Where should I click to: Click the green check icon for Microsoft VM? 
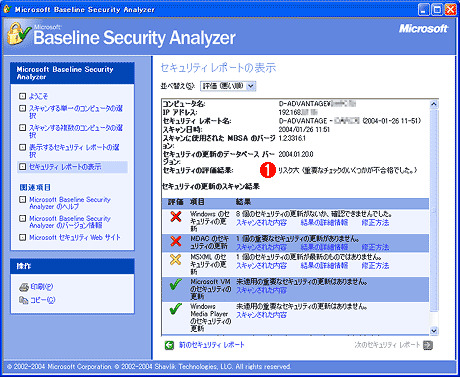click(176, 284)
